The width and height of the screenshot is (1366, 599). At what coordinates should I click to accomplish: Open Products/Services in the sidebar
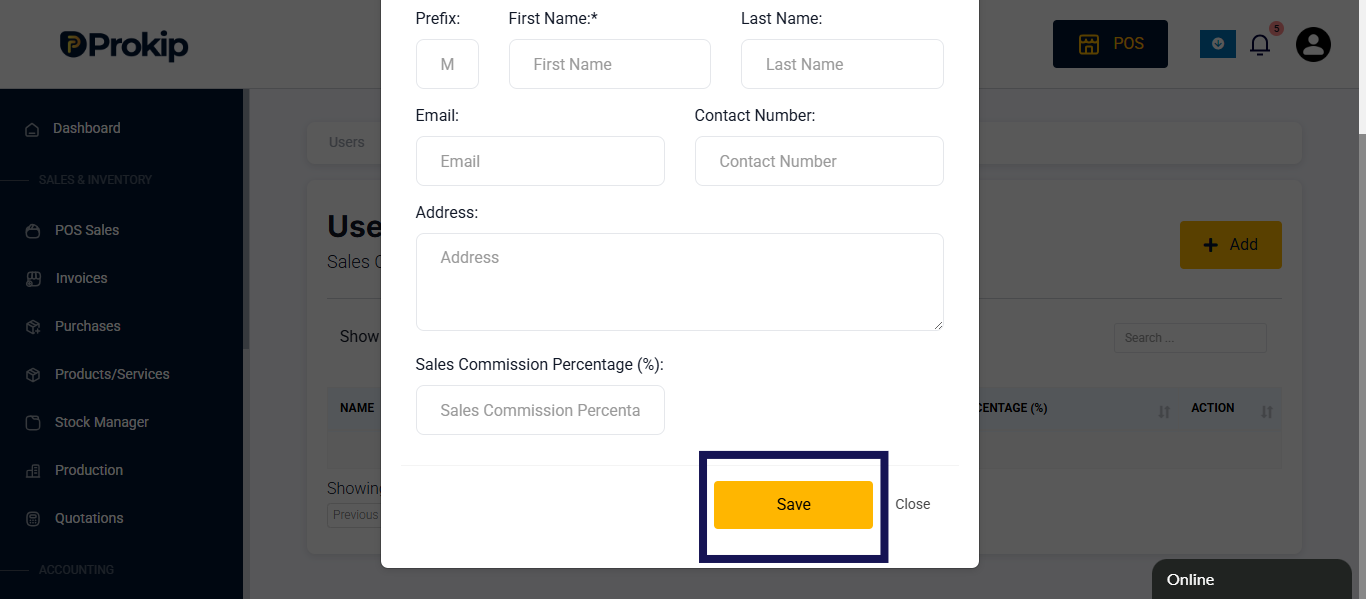click(112, 374)
